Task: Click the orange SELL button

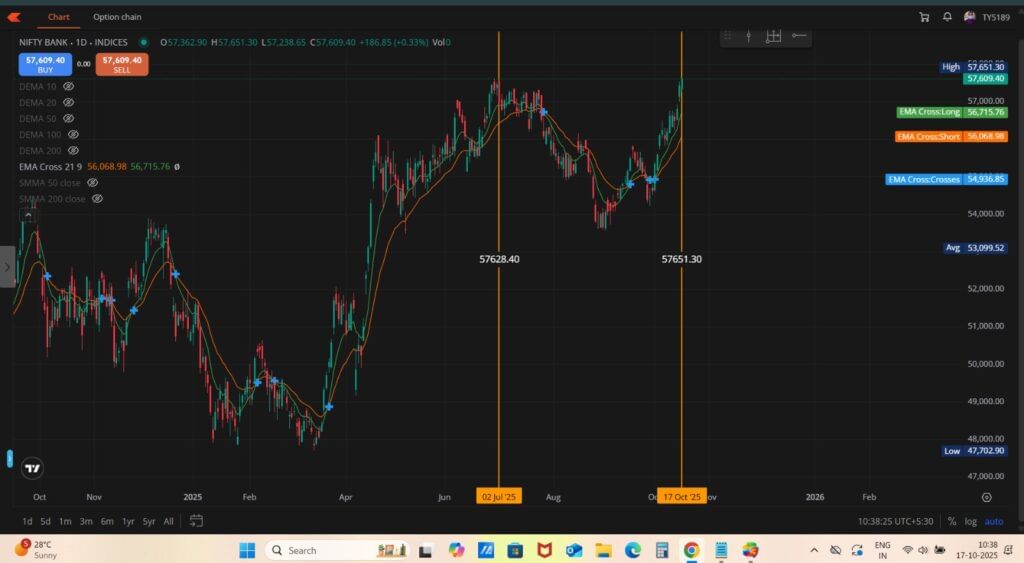Action: (x=122, y=65)
